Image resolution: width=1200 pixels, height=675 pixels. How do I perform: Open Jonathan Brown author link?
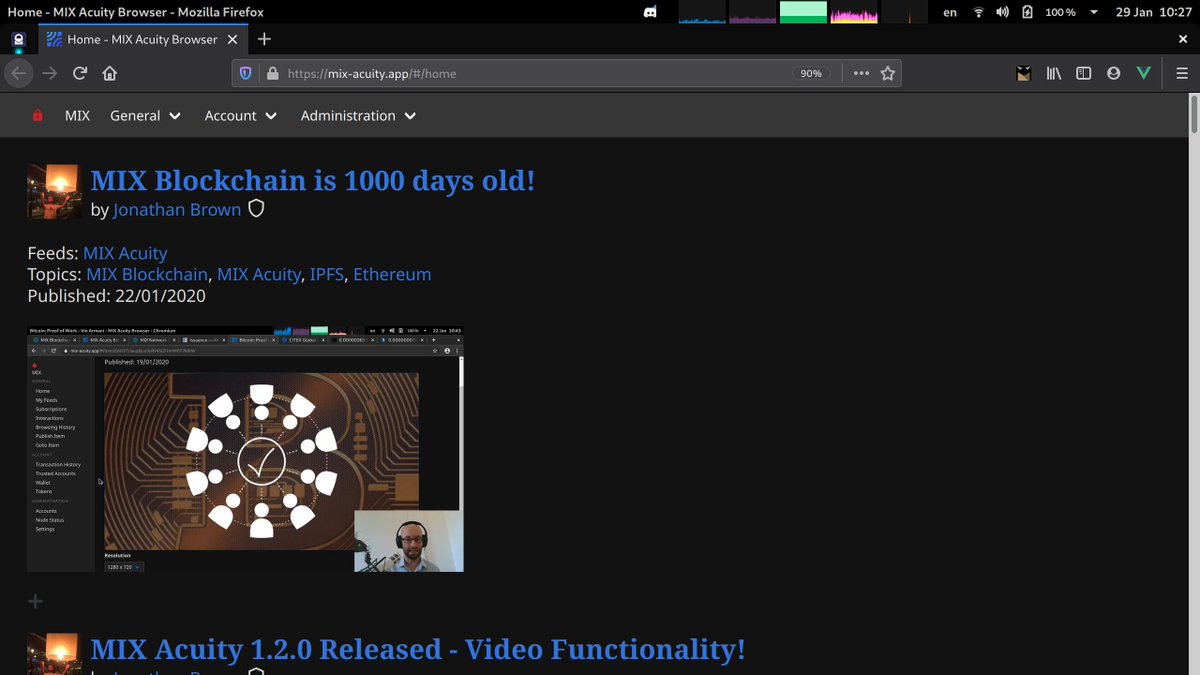tap(177, 210)
